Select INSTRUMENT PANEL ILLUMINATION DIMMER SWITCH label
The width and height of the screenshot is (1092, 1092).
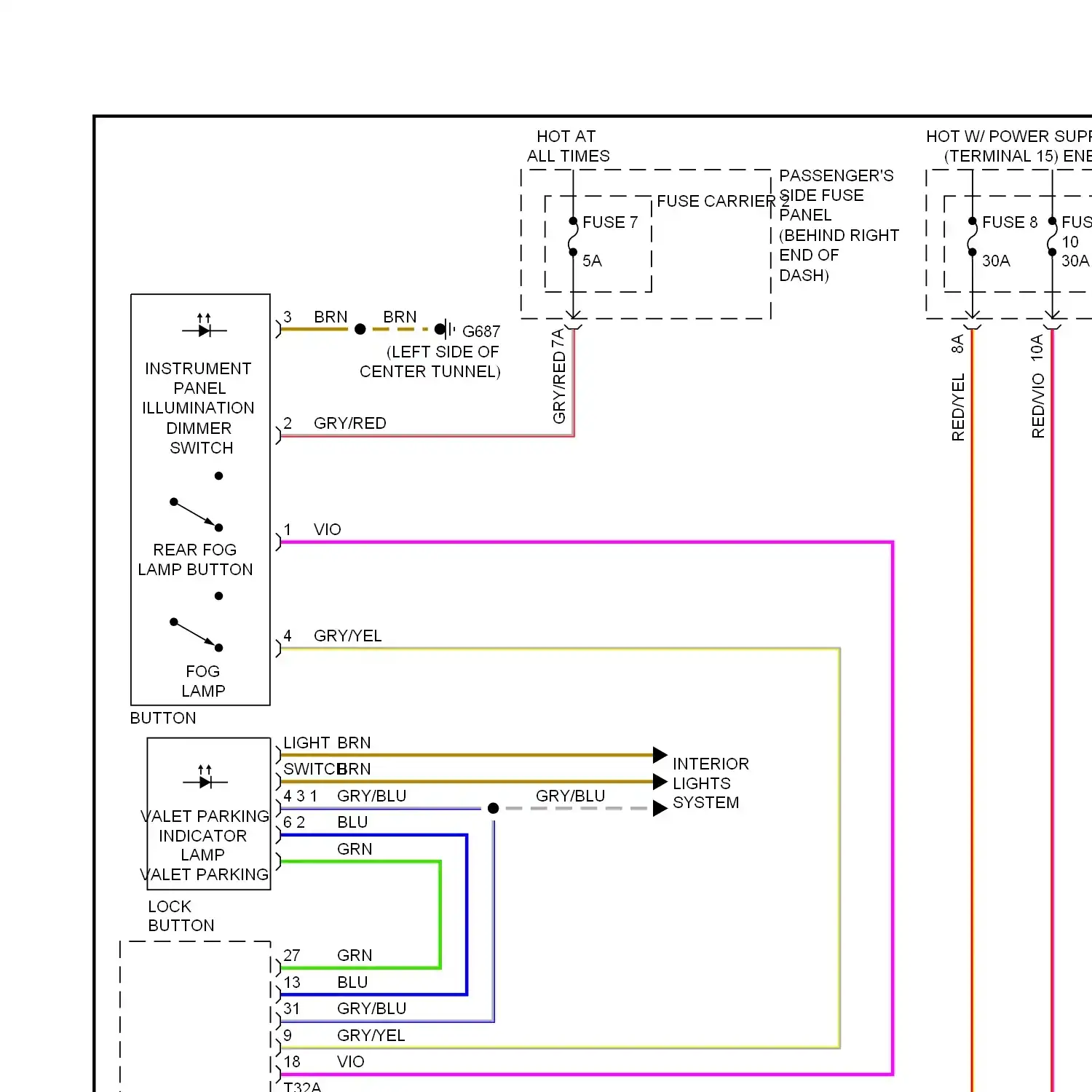pyautogui.click(x=199, y=408)
